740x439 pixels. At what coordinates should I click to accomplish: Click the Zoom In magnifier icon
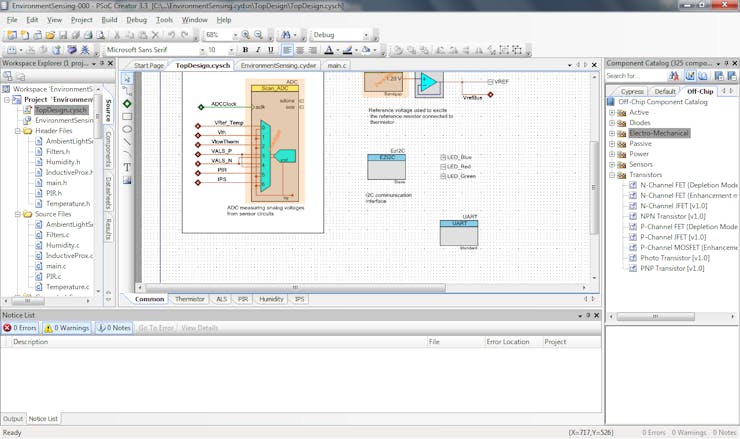(x=245, y=35)
